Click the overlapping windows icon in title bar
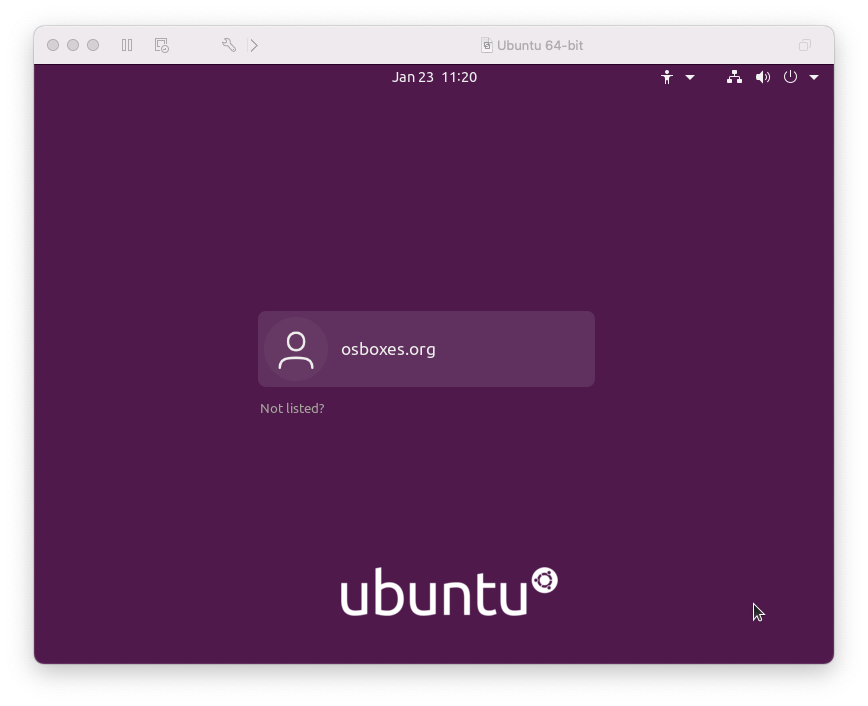868x706 pixels. (x=805, y=45)
